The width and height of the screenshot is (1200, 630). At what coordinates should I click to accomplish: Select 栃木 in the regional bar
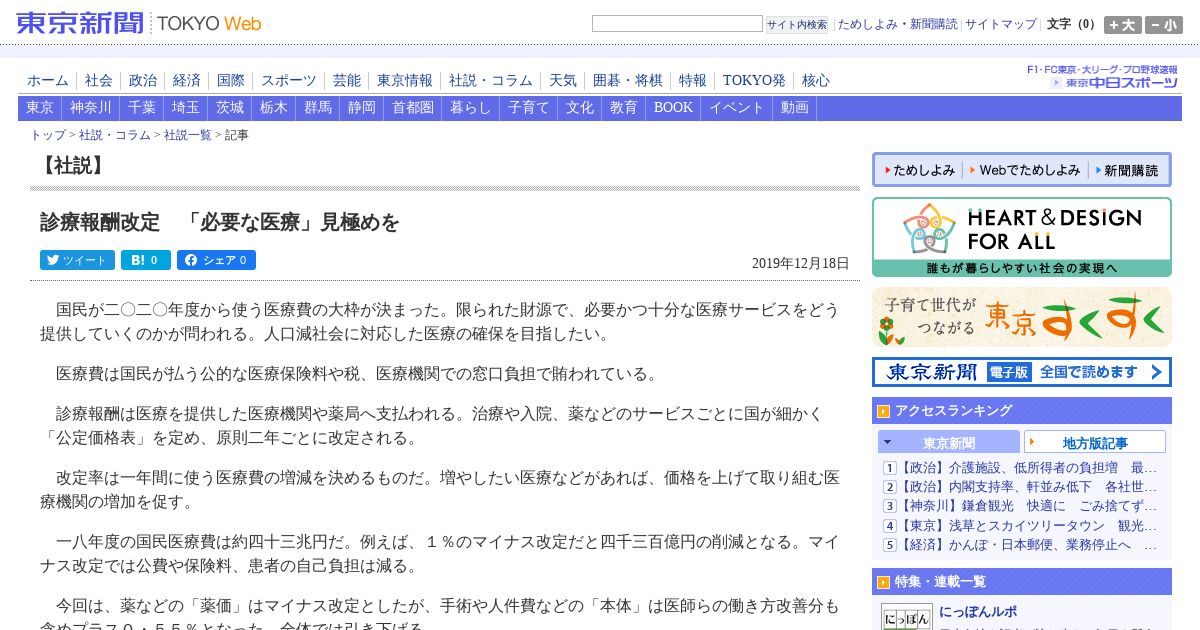pos(274,108)
